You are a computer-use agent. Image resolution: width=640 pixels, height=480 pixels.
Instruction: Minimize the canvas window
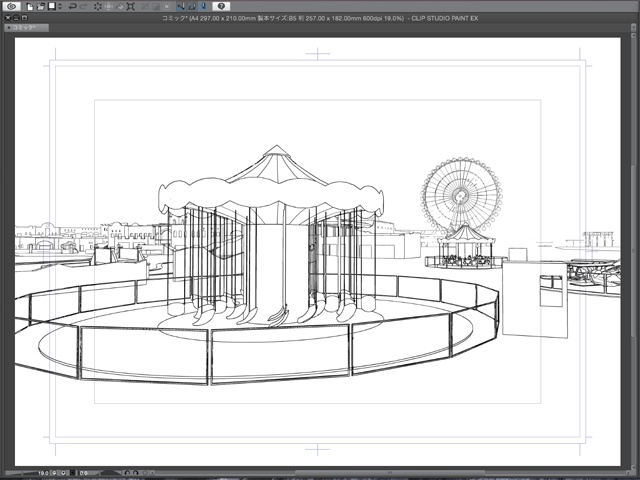click(16, 18)
